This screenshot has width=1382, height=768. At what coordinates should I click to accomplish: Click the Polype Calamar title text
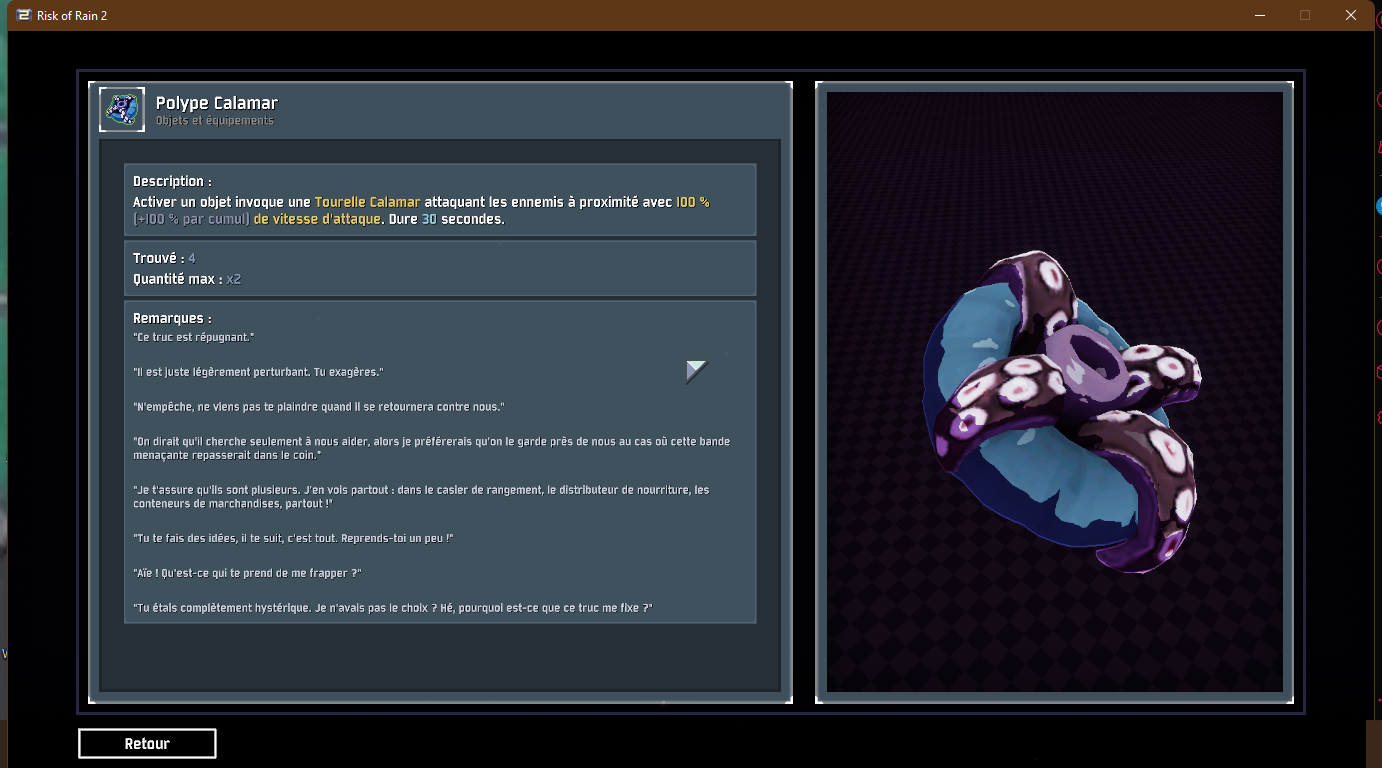coord(216,103)
